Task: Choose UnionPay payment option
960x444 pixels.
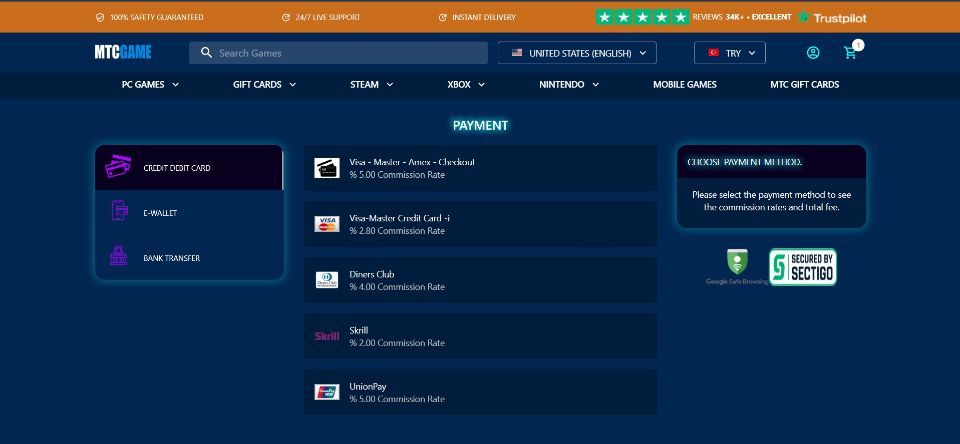Action: 481,392
